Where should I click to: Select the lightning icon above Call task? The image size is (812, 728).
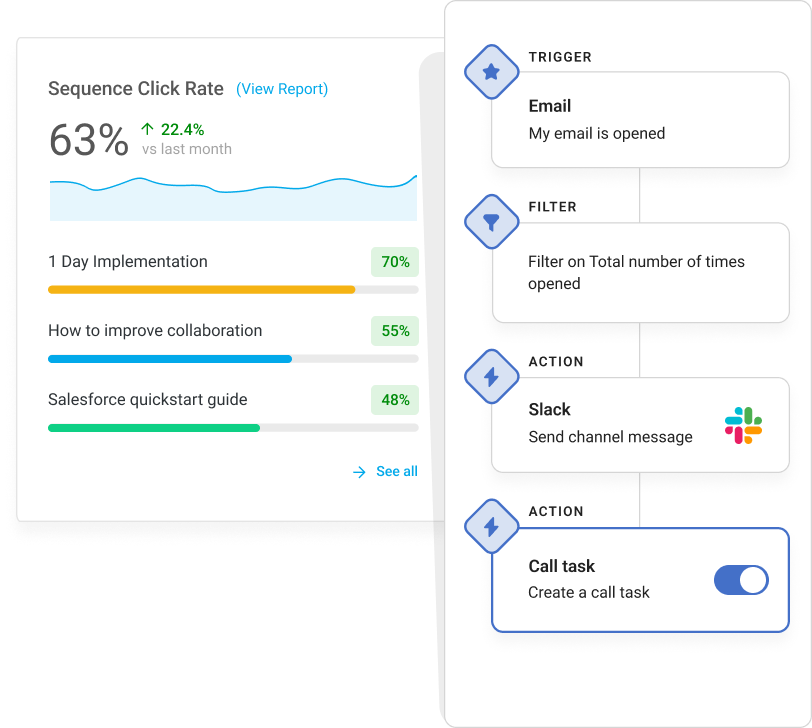point(491,527)
